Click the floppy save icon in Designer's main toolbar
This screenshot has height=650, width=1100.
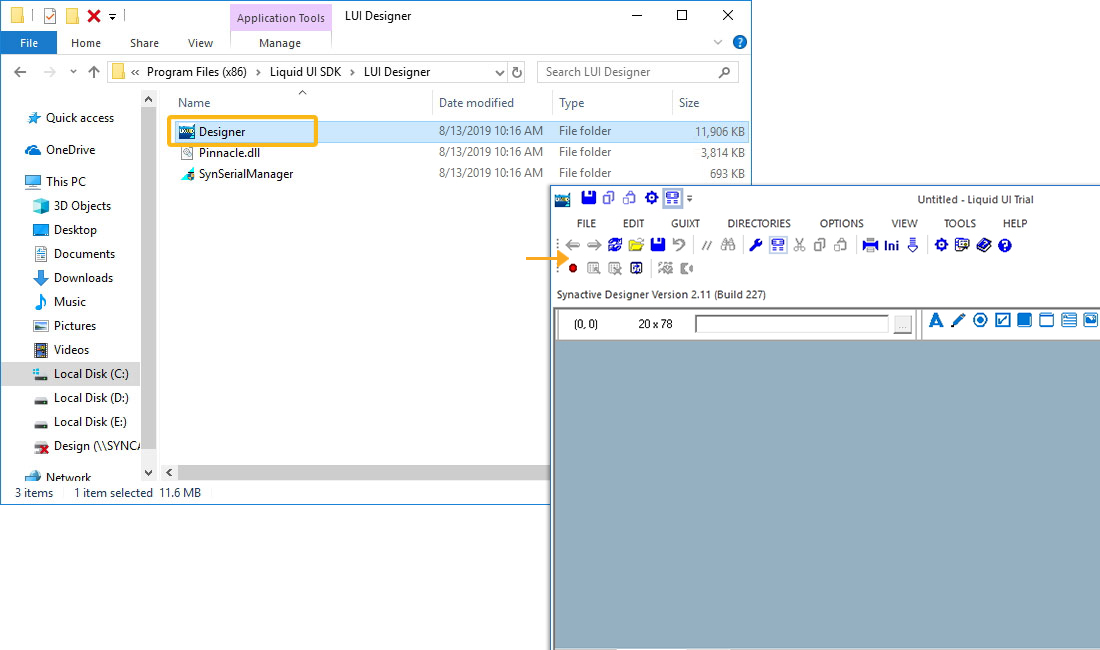657,245
